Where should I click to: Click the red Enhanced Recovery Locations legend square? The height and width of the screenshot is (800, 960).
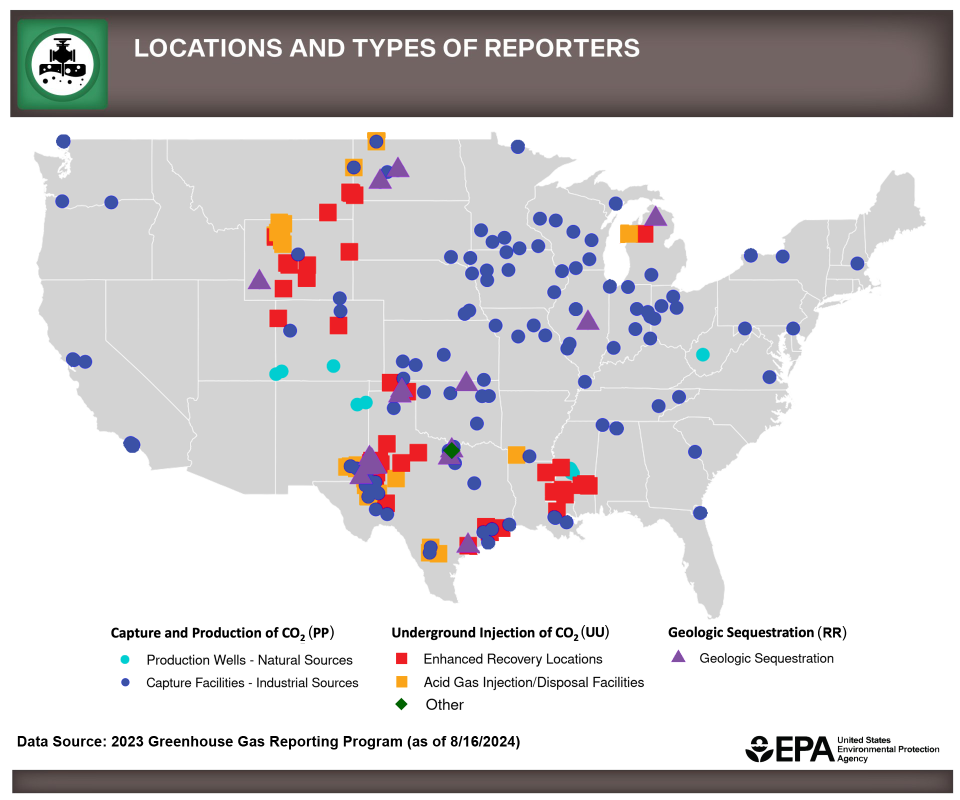pos(400,659)
